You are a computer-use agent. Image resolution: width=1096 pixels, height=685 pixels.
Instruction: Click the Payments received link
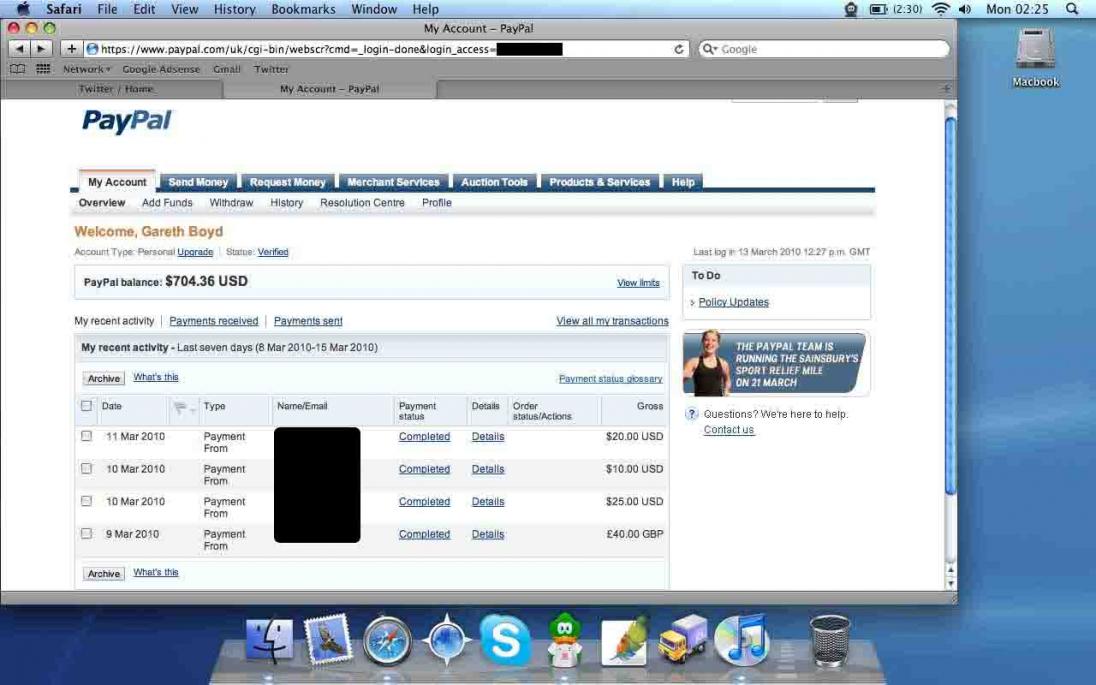tap(214, 321)
